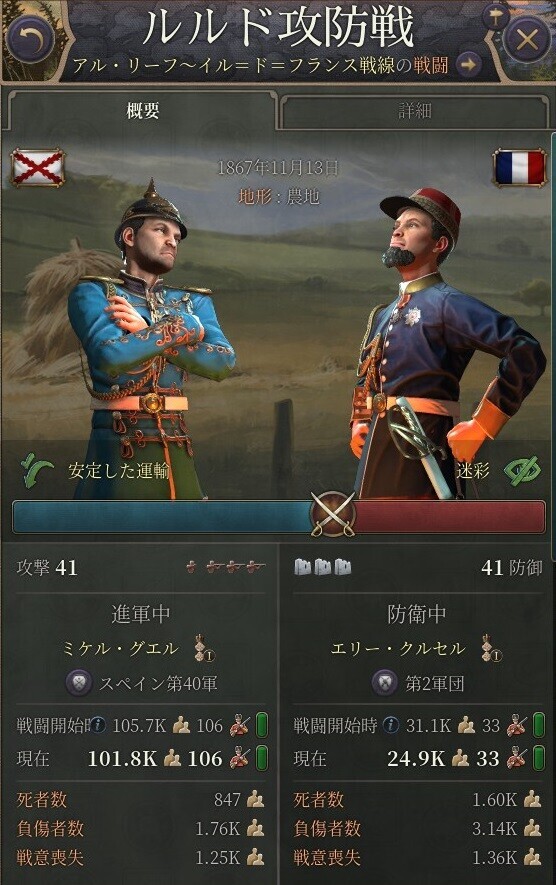Click the crossed swords icon on progress bar
556x885 pixels.
(x=333, y=514)
